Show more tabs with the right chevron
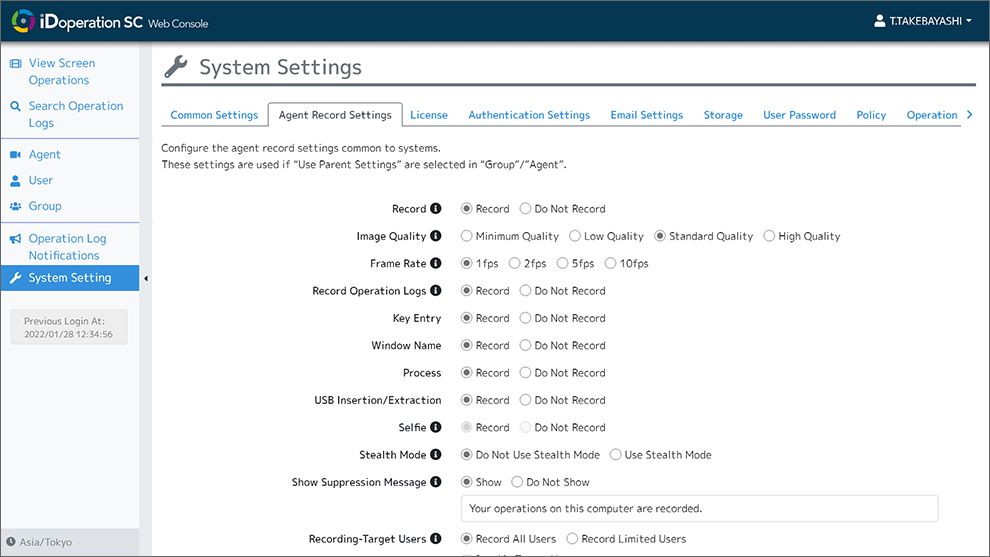The image size is (990, 557). click(970, 115)
